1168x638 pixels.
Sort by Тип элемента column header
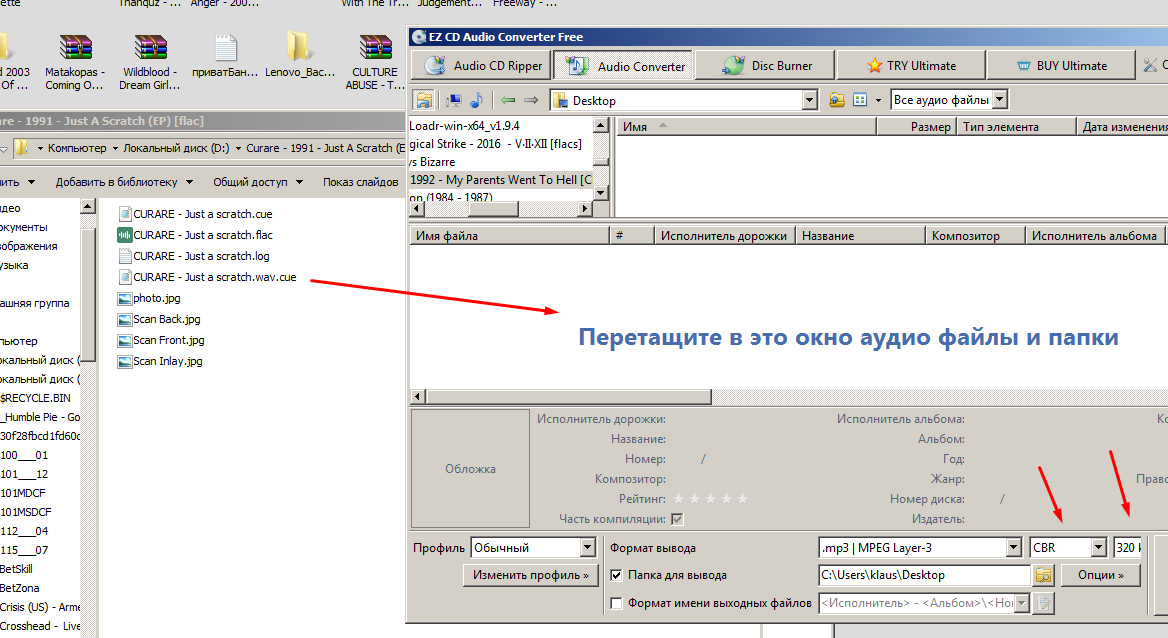[1017, 127]
